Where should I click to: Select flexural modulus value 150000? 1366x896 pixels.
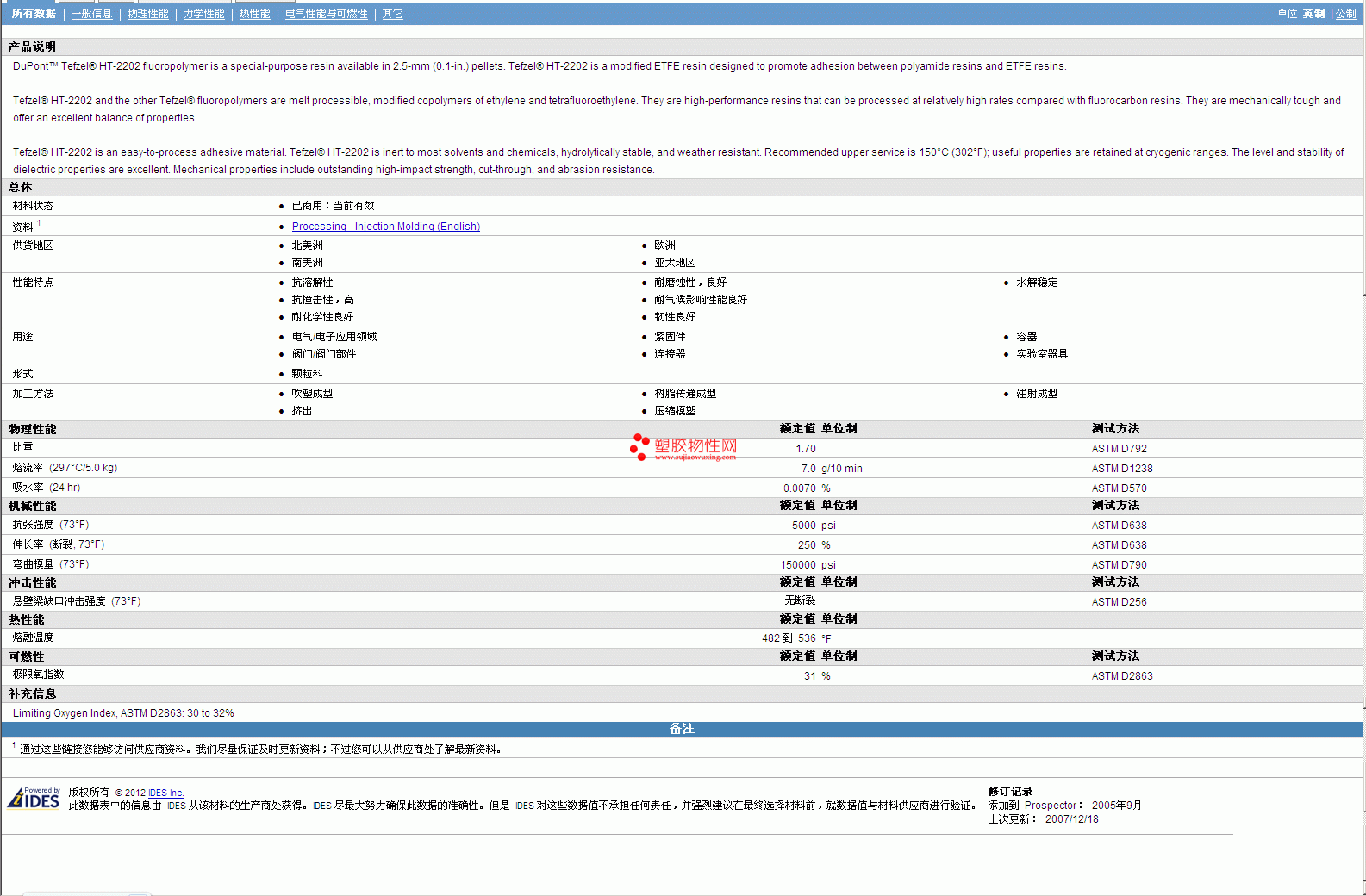pyautogui.click(x=798, y=565)
